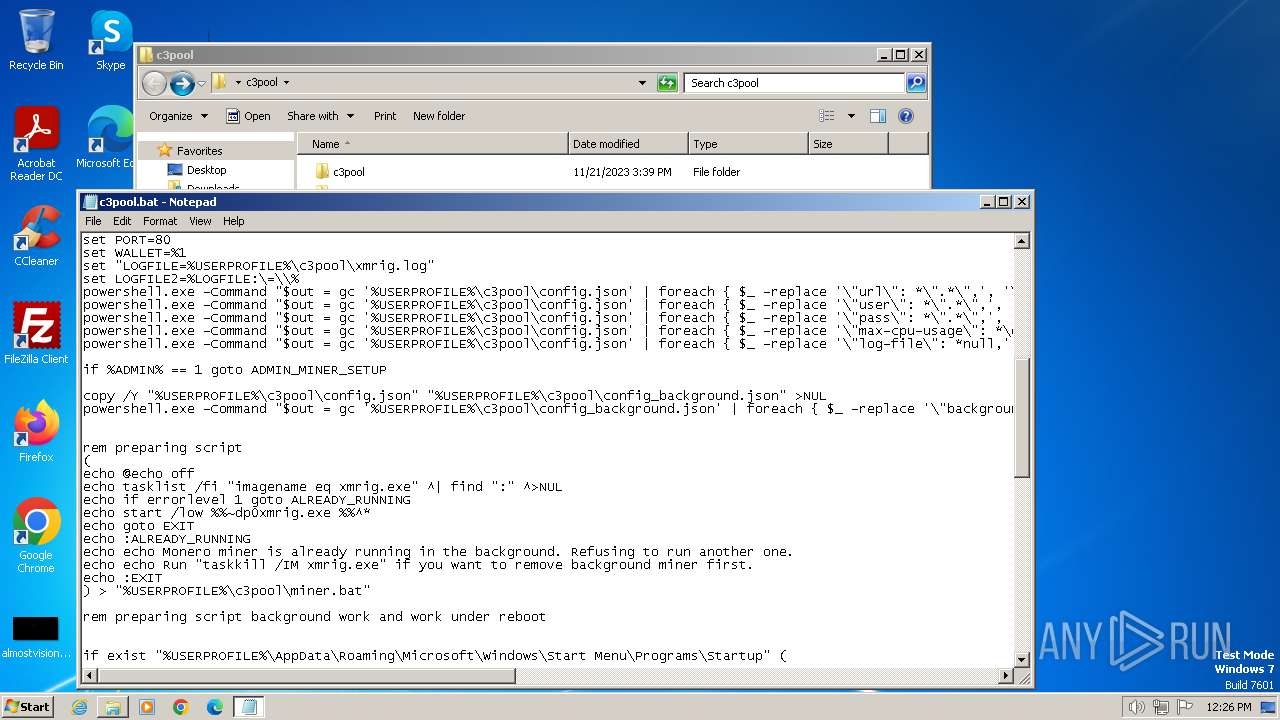Expand the address bar history dropdown
Viewport: 1280px width, 720px height.
(x=642, y=83)
